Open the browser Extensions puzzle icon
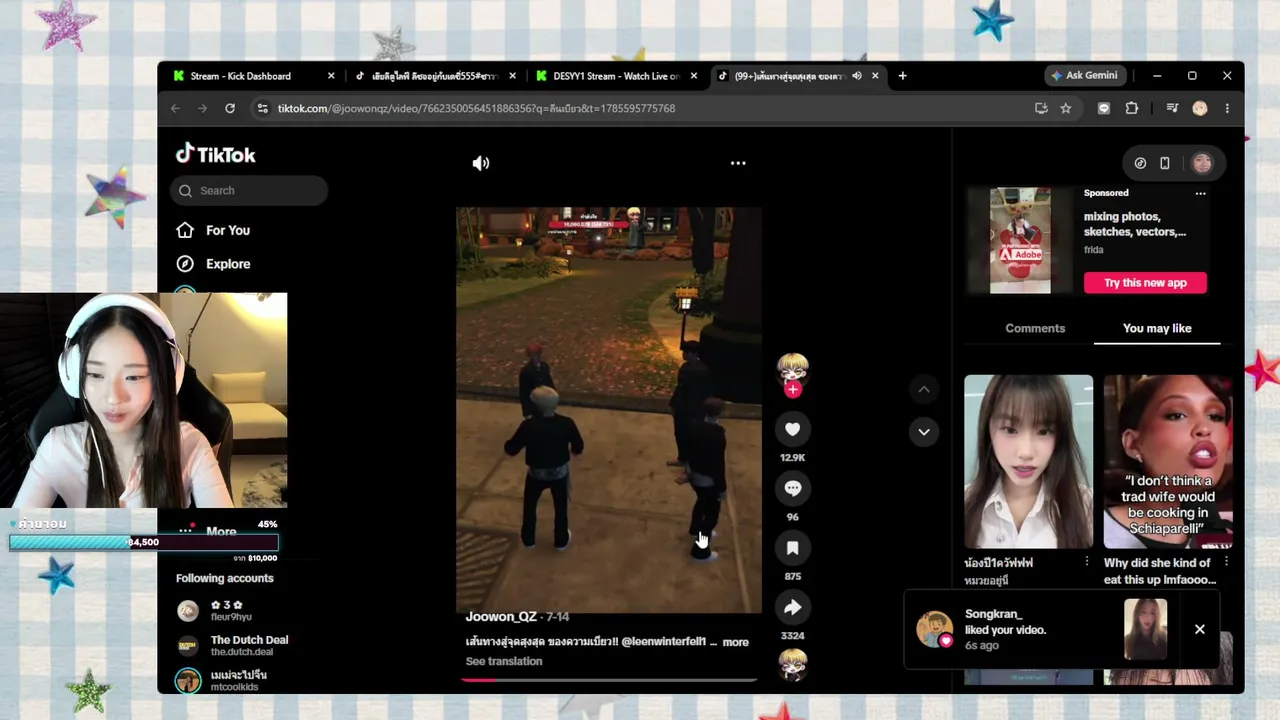This screenshot has height=720, width=1280. [1132, 108]
